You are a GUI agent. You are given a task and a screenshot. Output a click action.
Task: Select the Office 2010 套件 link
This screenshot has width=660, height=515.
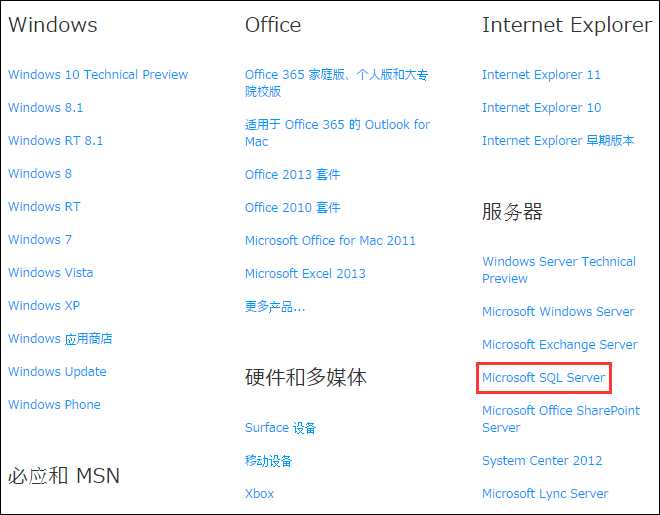[293, 207]
